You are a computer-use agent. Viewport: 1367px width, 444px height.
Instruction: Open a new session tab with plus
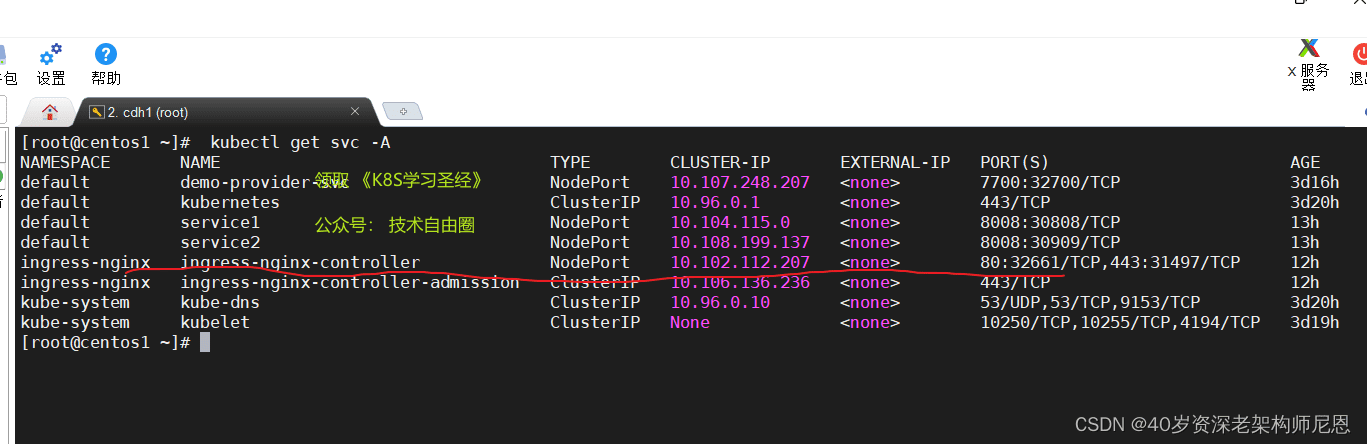point(402,111)
